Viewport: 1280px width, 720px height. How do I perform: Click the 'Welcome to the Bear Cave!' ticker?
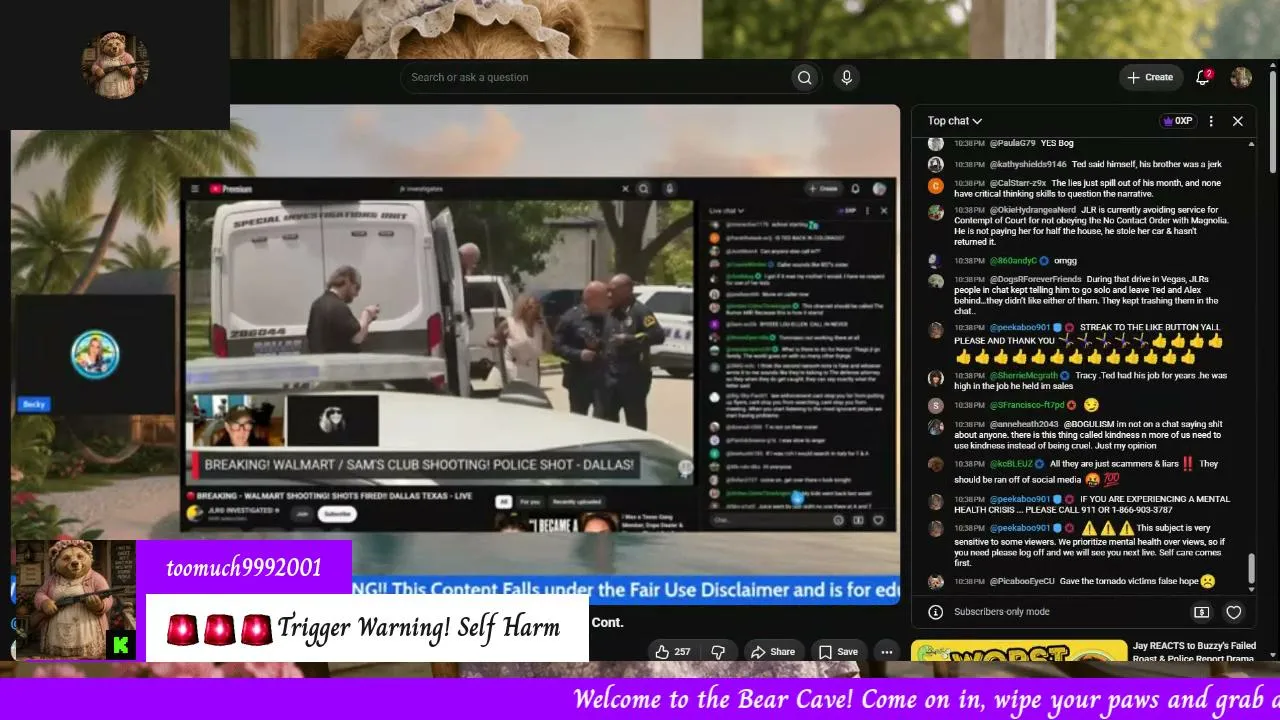click(x=926, y=699)
